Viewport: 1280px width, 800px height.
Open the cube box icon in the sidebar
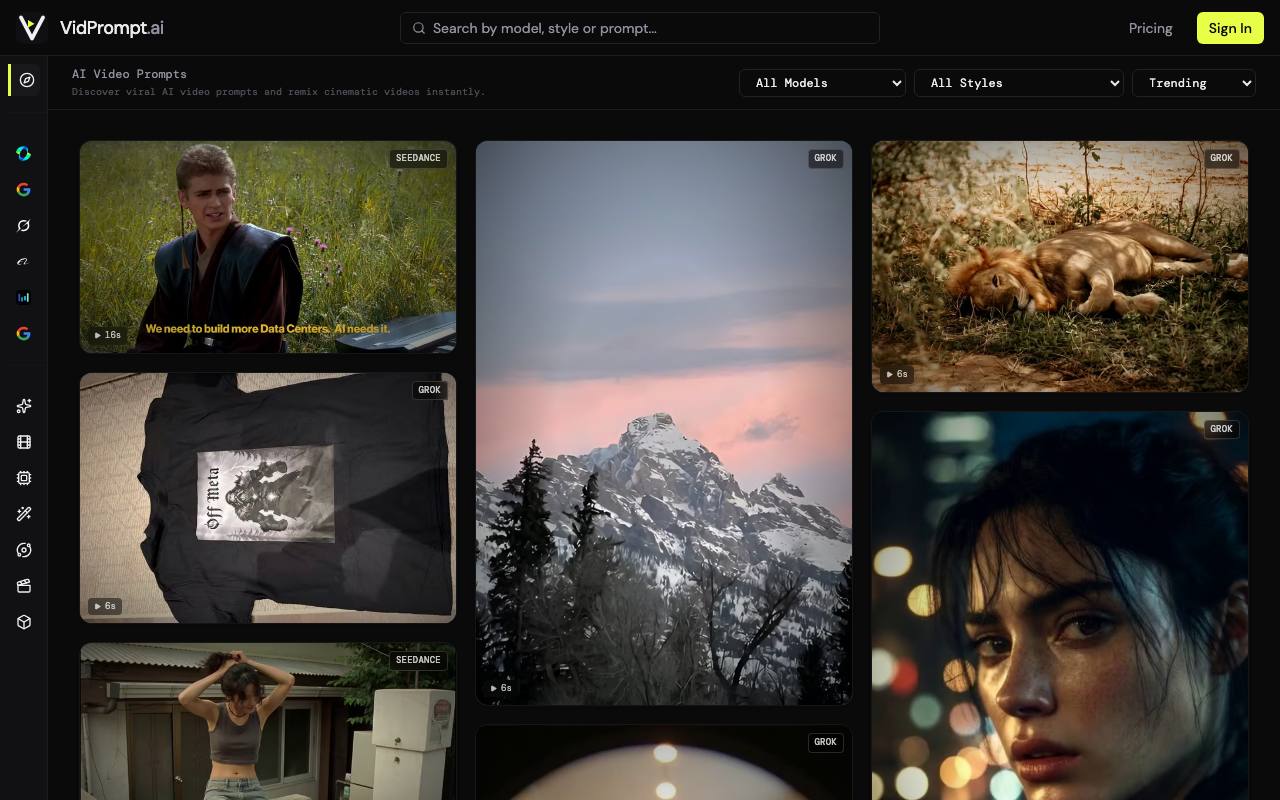24,622
